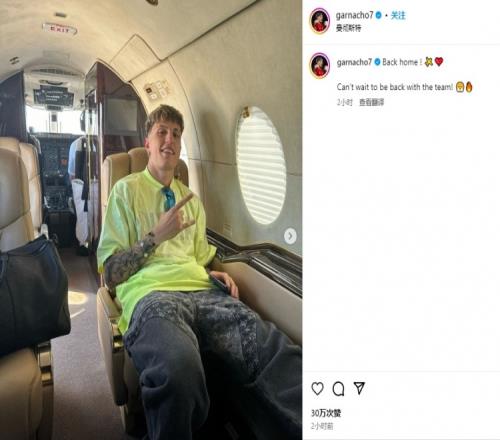Open garnacho7 avatar in post header

click(320, 21)
